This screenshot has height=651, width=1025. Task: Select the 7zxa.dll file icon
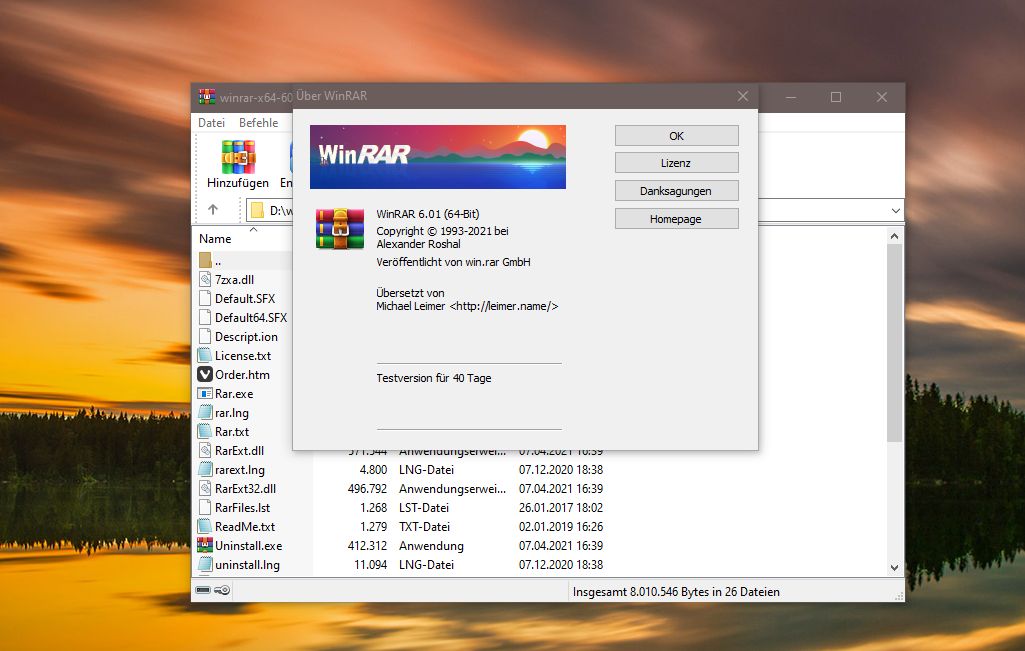click(205, 280)
